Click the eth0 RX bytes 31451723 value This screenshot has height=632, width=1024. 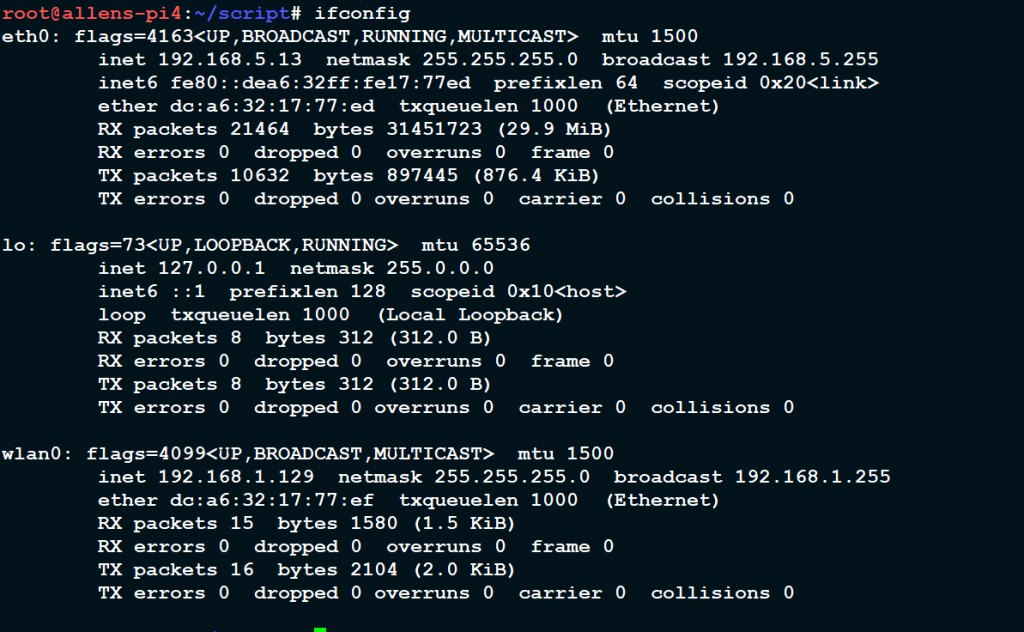(x=434, y=129)
